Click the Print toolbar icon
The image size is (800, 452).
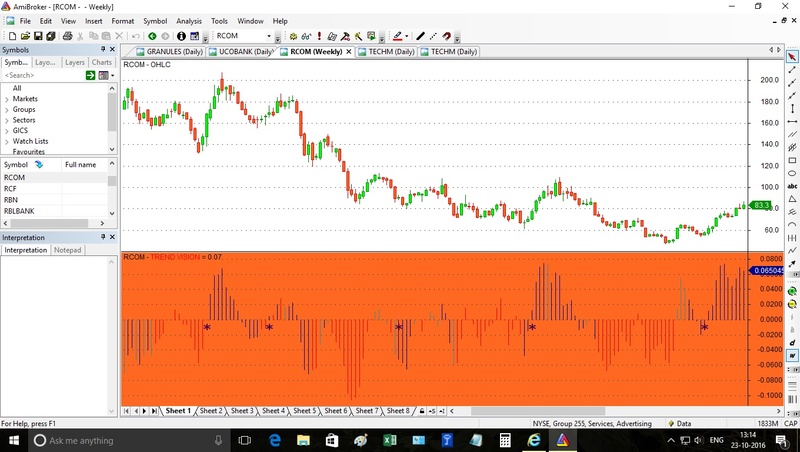point(67,36)
